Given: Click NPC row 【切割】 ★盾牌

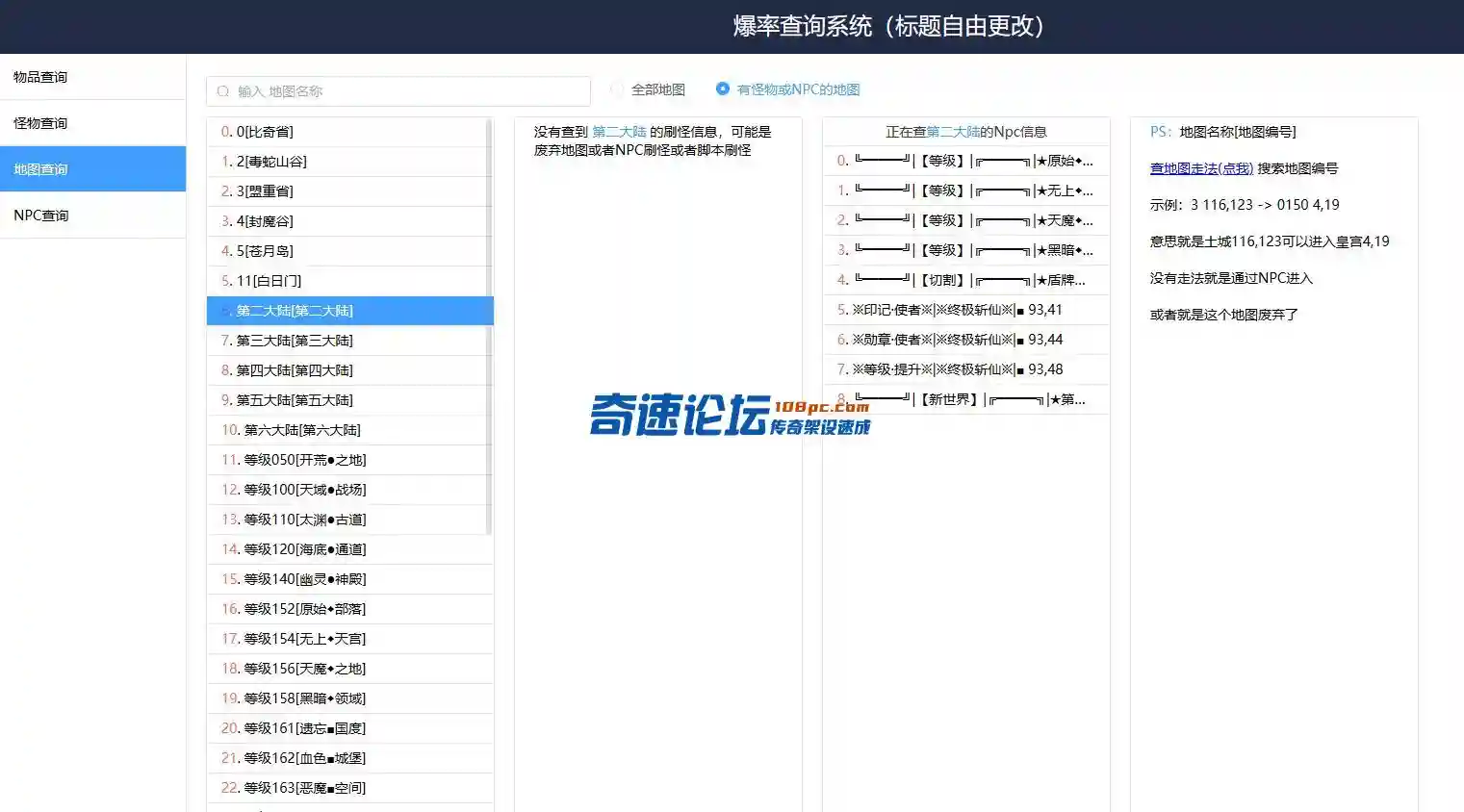Looking at the screenshot, I should 966,280.
